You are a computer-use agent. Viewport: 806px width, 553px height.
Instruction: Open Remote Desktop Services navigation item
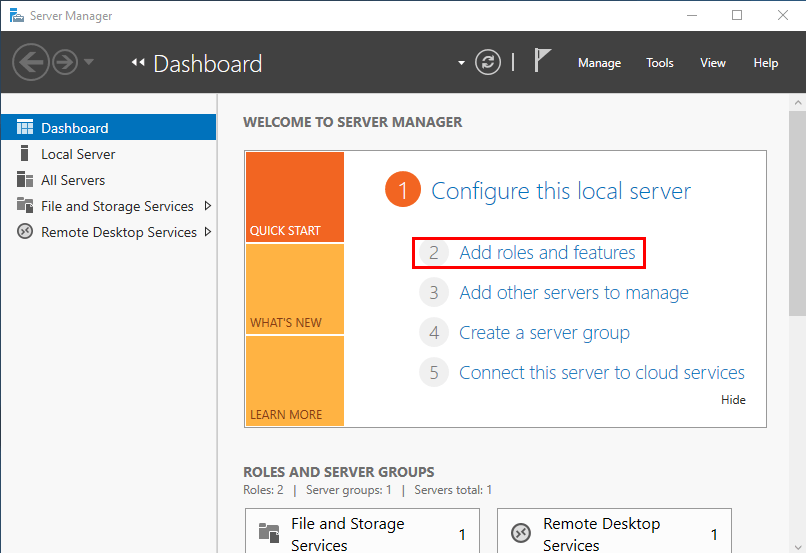pyautogui.click(x=108, y=232)
